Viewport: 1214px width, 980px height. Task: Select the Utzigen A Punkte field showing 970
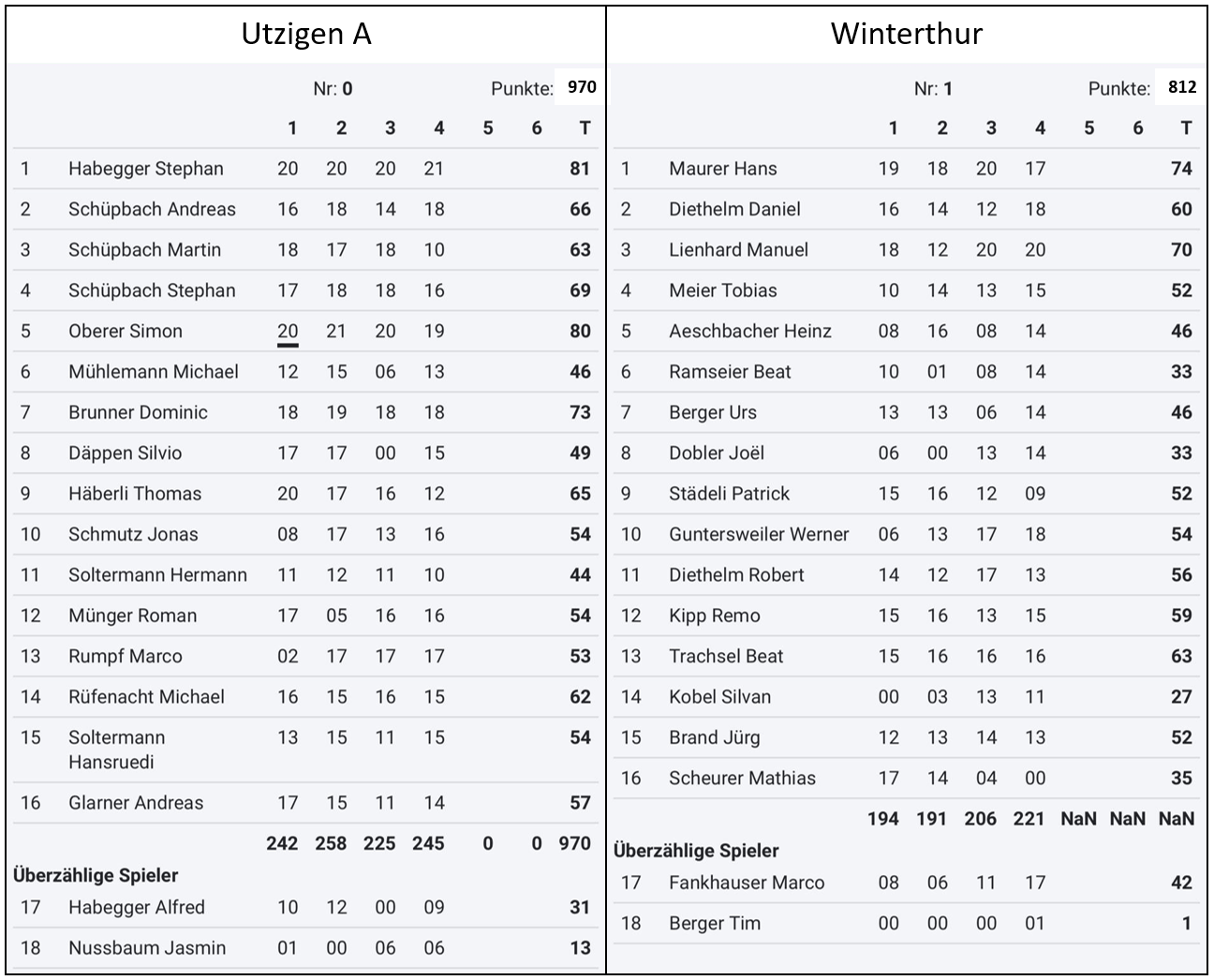click(x=581, y=87)
